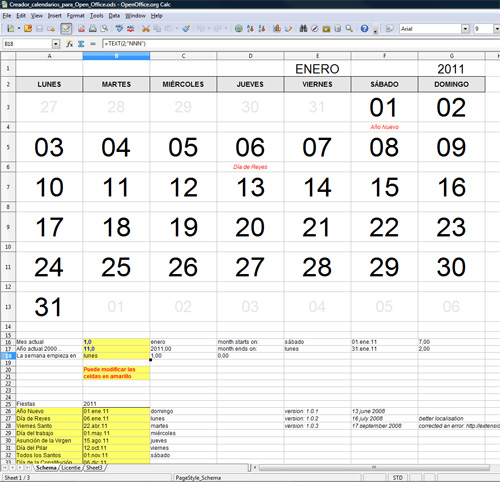Open the Name Box dropdown

click(x=56, y=44)
